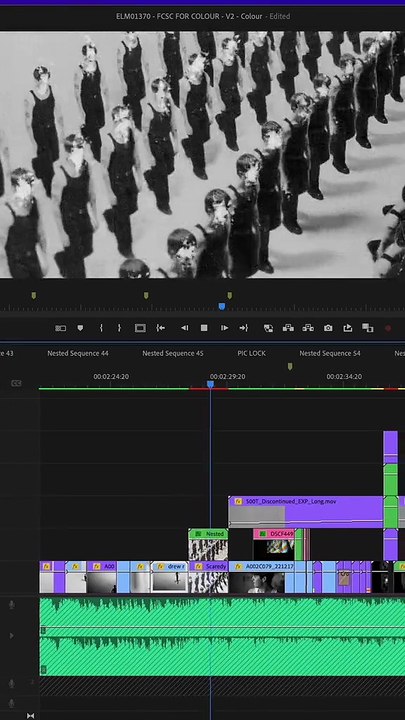
Task: Click the sequence marker above the timeline ruler
Action: tap(290, 366)
